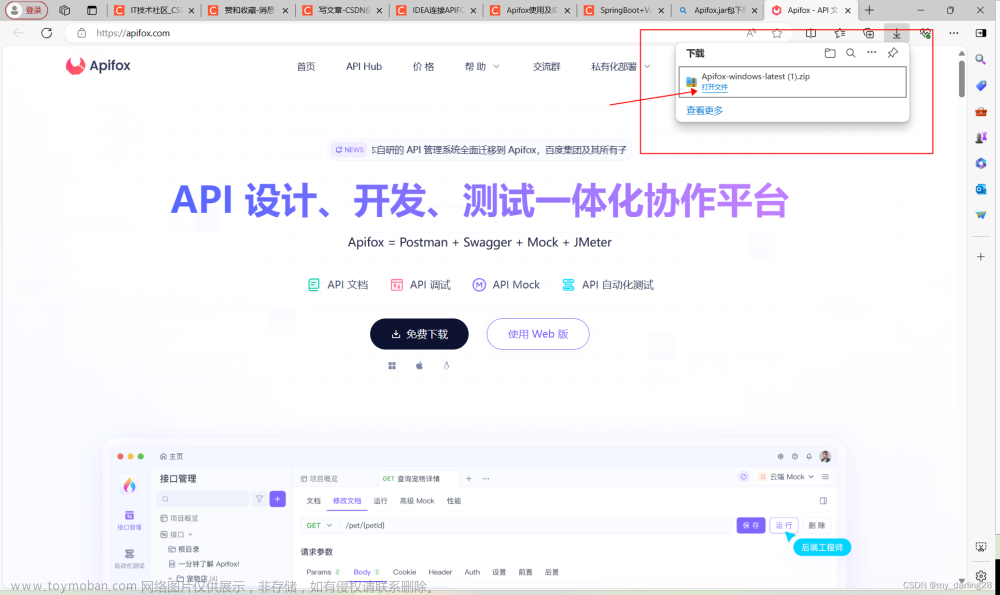Open the Collections toolbar icon
Screen dimensions: 1000x595
pos(869,33)
